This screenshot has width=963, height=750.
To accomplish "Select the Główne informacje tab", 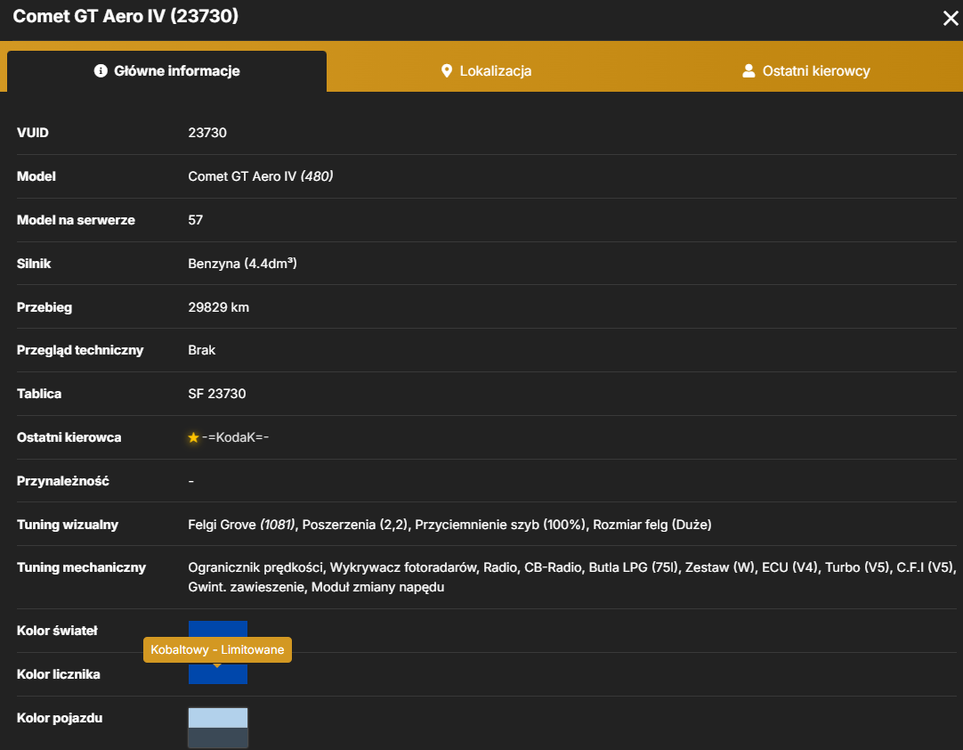I will pos(167,71).
